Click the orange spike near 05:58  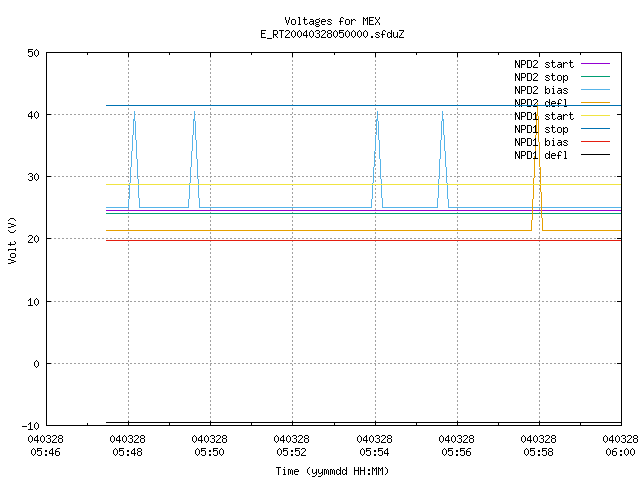coord(537,167)
